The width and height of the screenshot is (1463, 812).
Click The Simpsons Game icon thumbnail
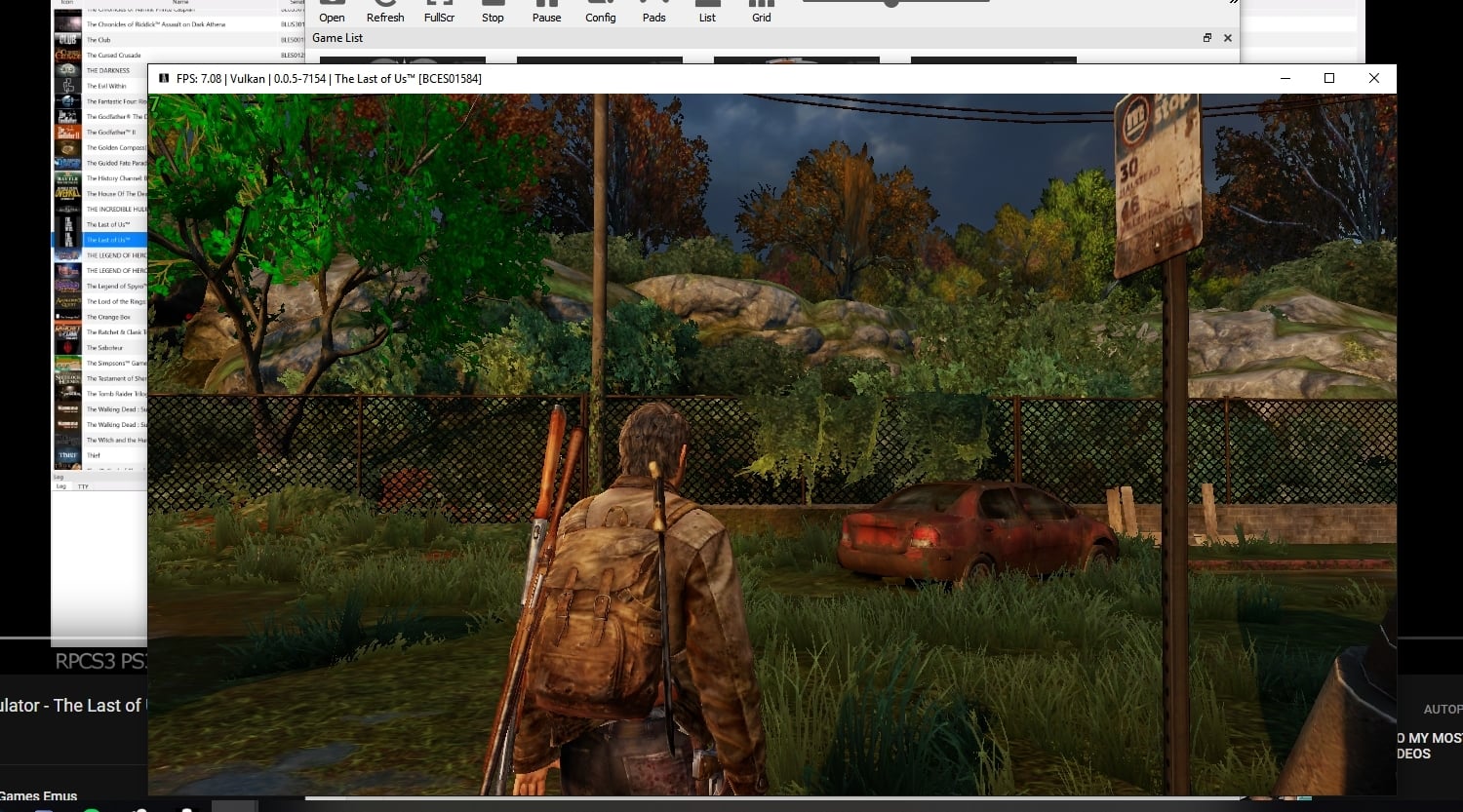67,364
